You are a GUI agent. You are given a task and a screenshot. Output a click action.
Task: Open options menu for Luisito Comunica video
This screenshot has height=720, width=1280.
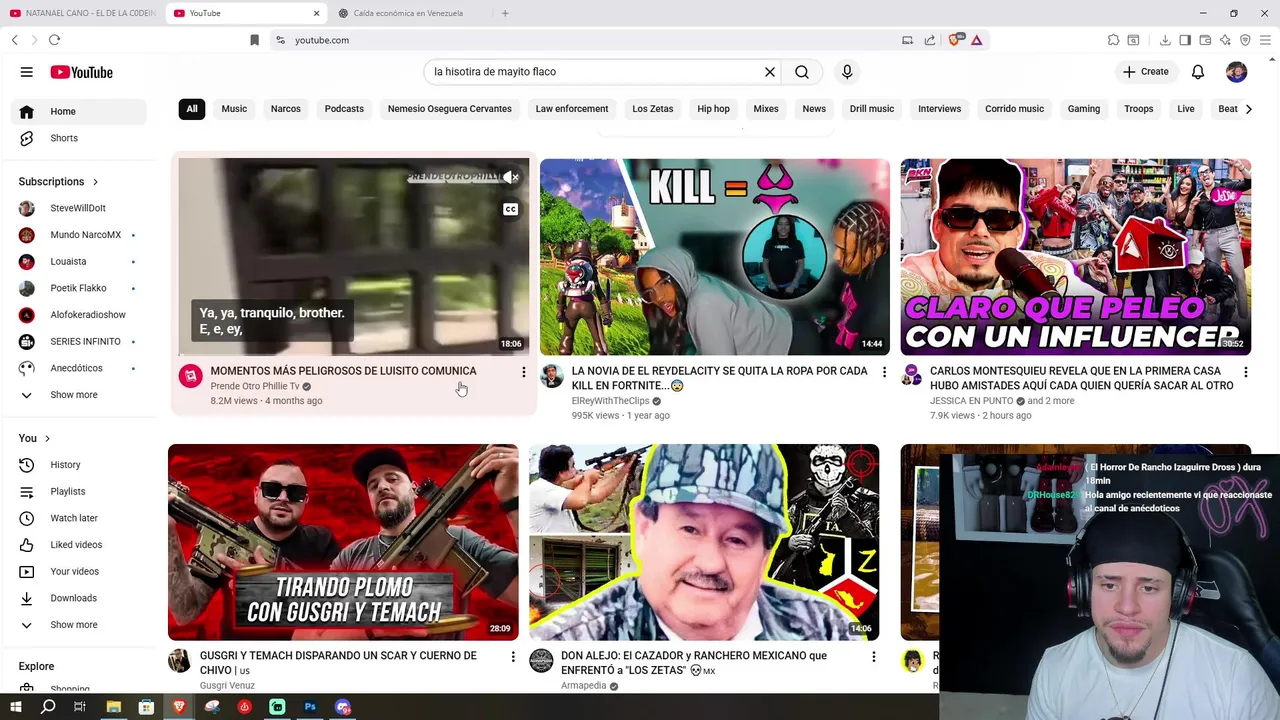coord(523,372)
